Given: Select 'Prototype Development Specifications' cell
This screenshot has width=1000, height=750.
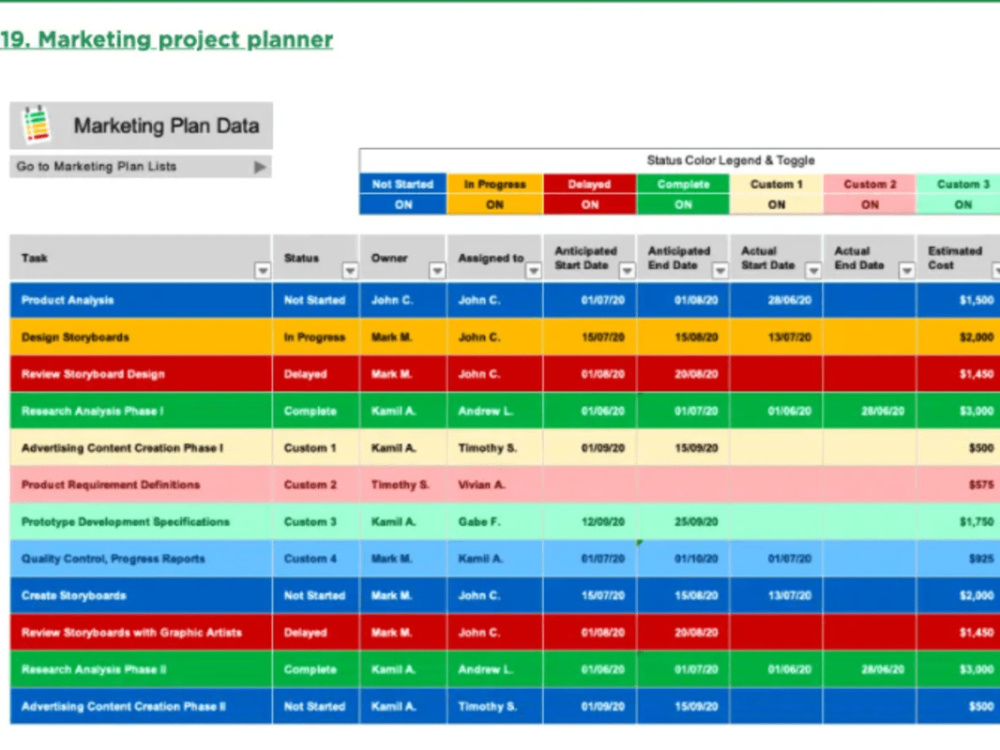Looking at the screenshot, I should (141, 522).
